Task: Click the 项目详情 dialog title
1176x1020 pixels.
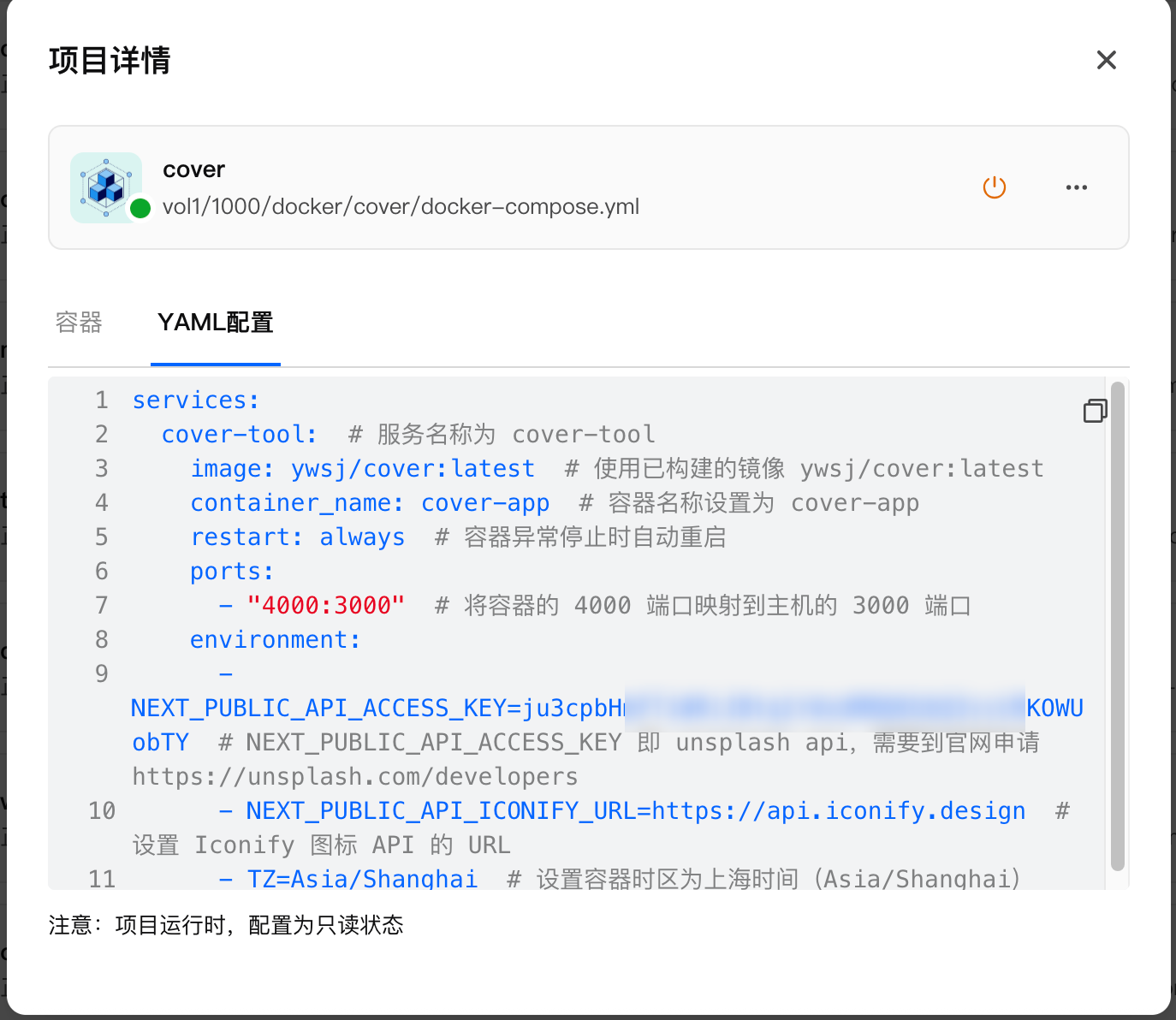Action: (x=110, y=61)
